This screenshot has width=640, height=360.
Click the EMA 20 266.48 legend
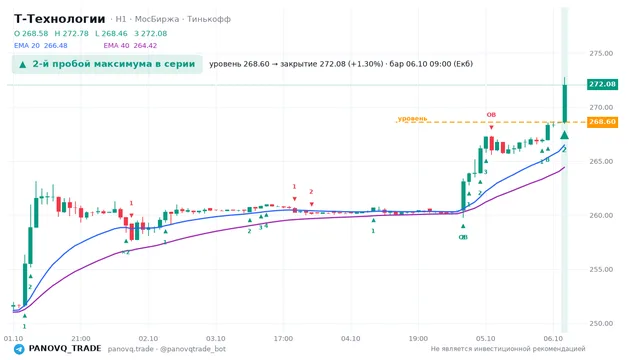41,46
